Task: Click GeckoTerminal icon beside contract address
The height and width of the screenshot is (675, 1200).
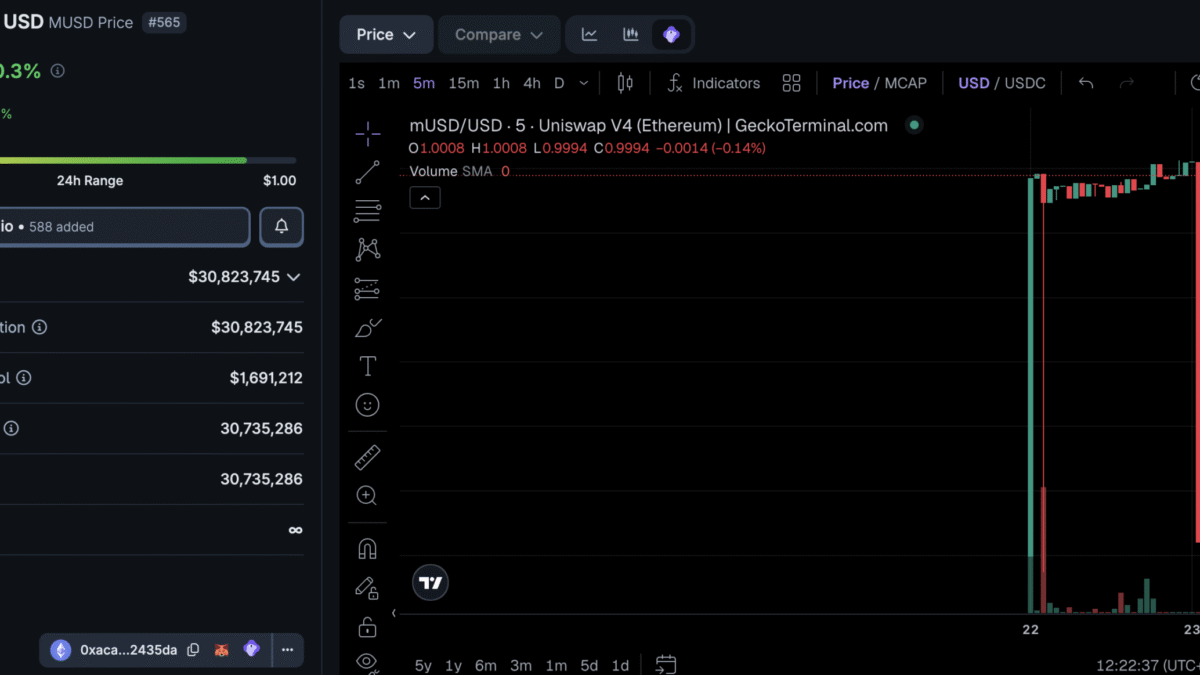Action: click(x=252, y=649)
